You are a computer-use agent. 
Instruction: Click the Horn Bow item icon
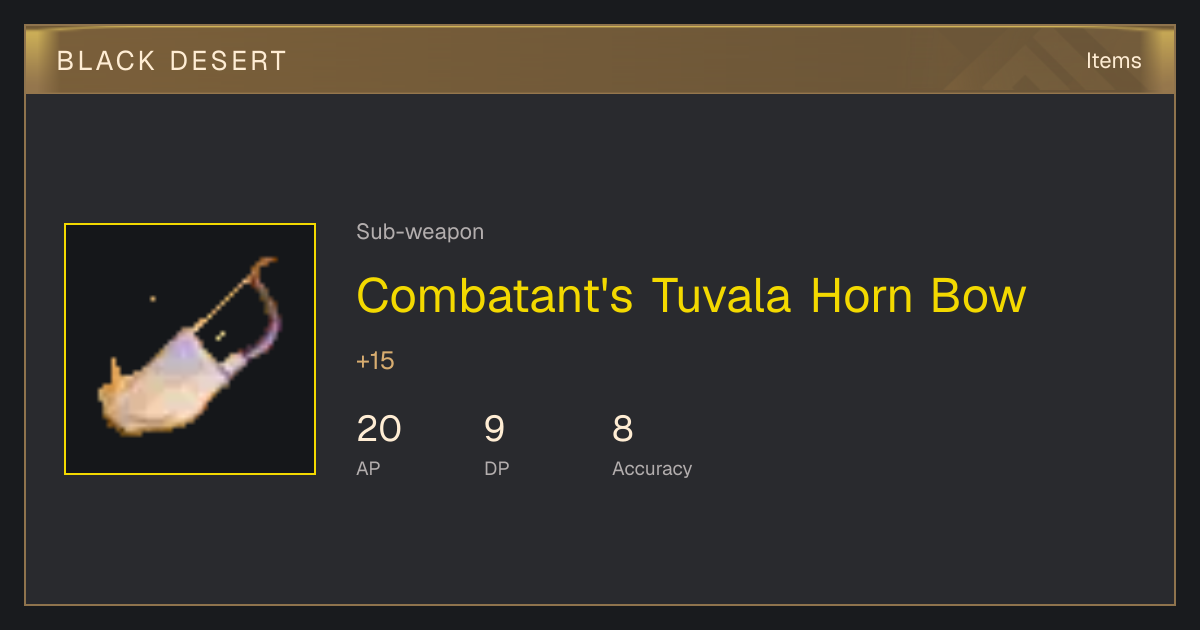point(190,349)
